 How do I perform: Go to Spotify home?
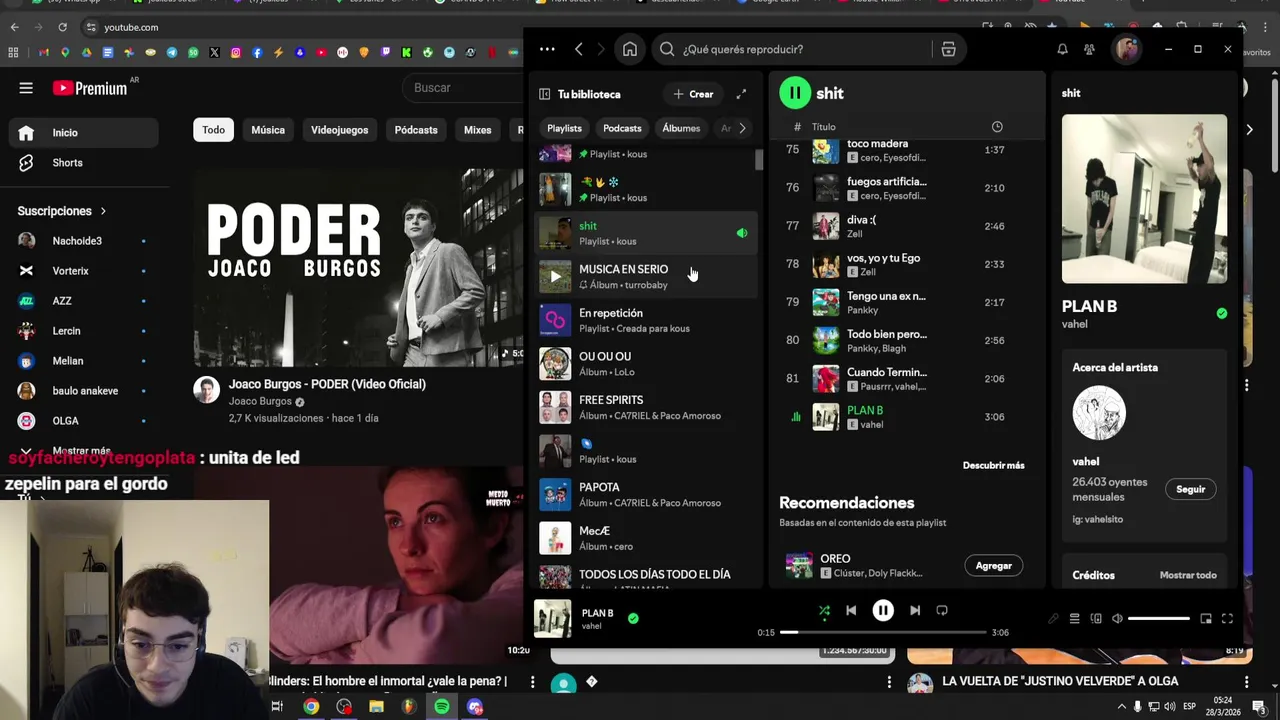(630, 49)
